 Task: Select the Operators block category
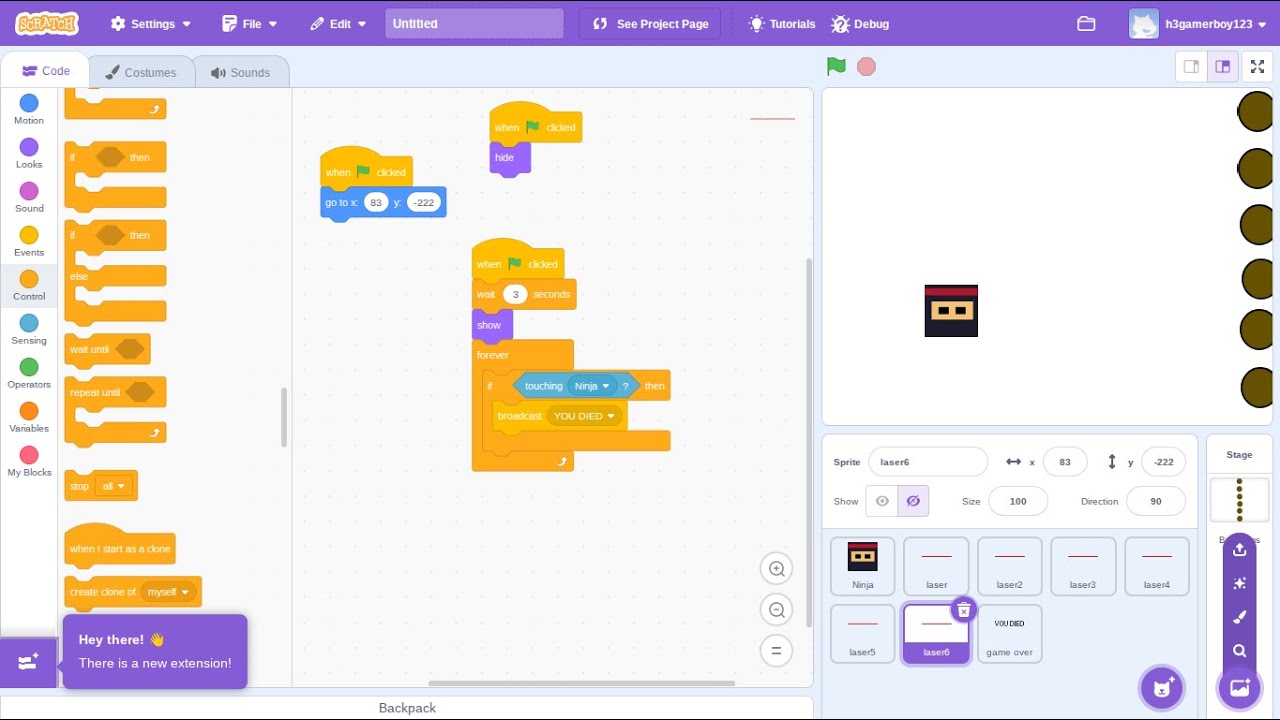point(29,373)
